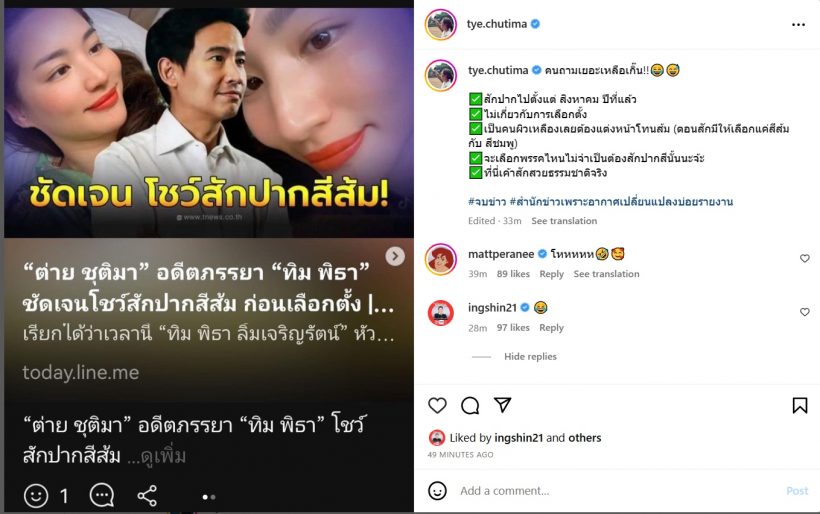
Task: Click the Add a comment field
Action: [617, 490]
